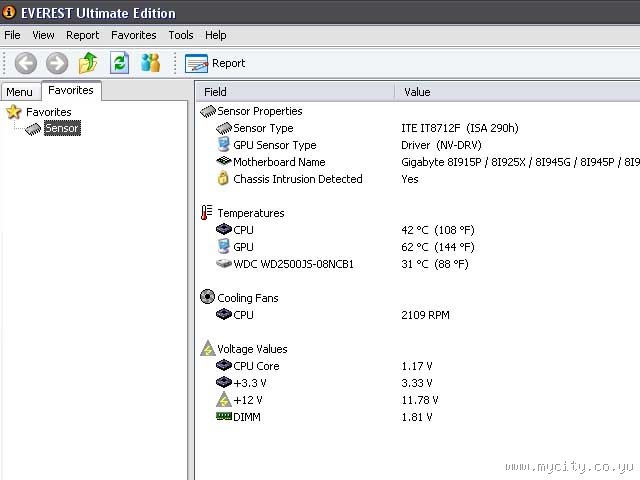Select the Chassis Intrusion Detected label
Image resolution: width=640 pixels, height=480 pixels.
click(298, 179)
